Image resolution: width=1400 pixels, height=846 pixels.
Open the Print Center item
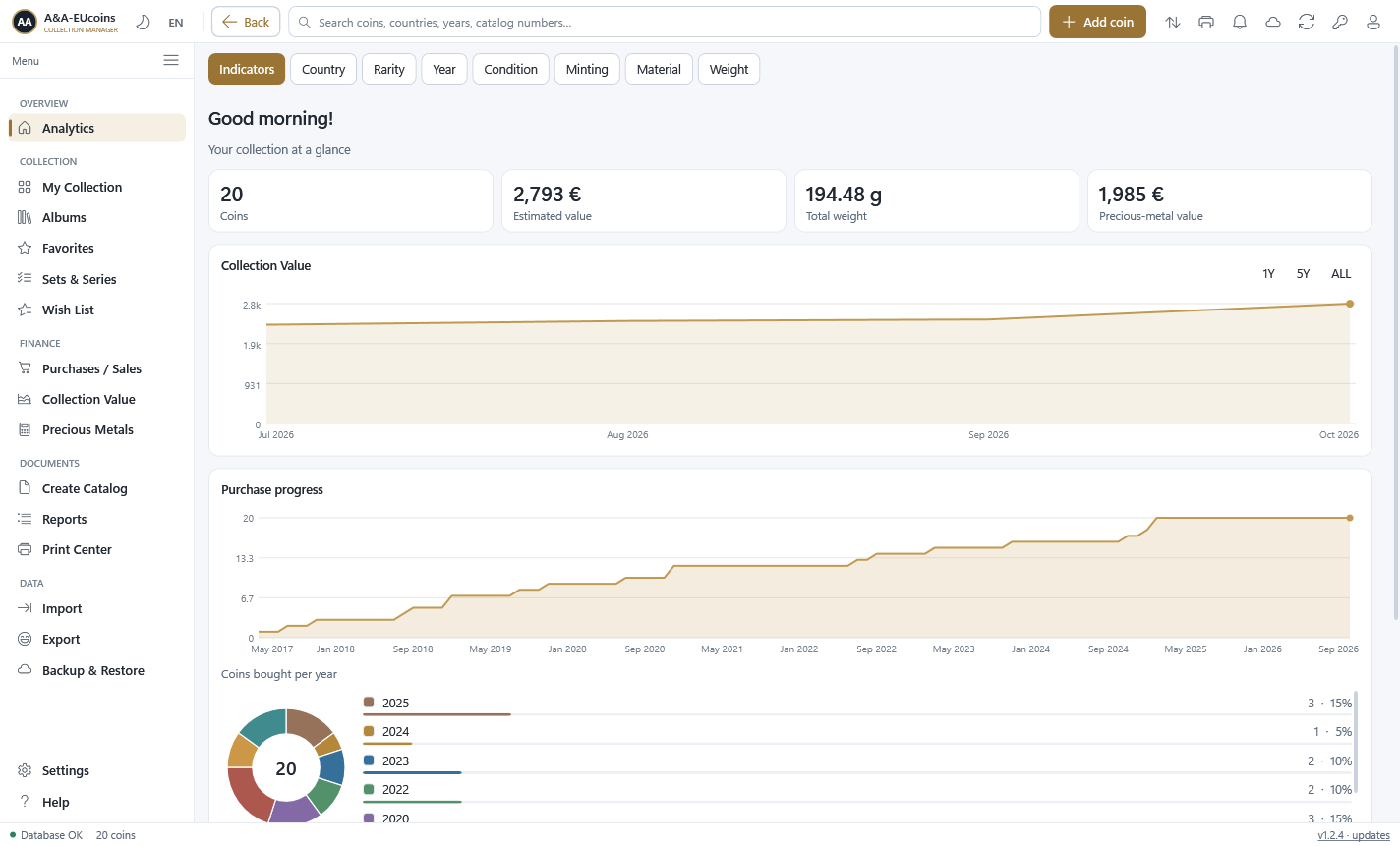tap(97, 549)
